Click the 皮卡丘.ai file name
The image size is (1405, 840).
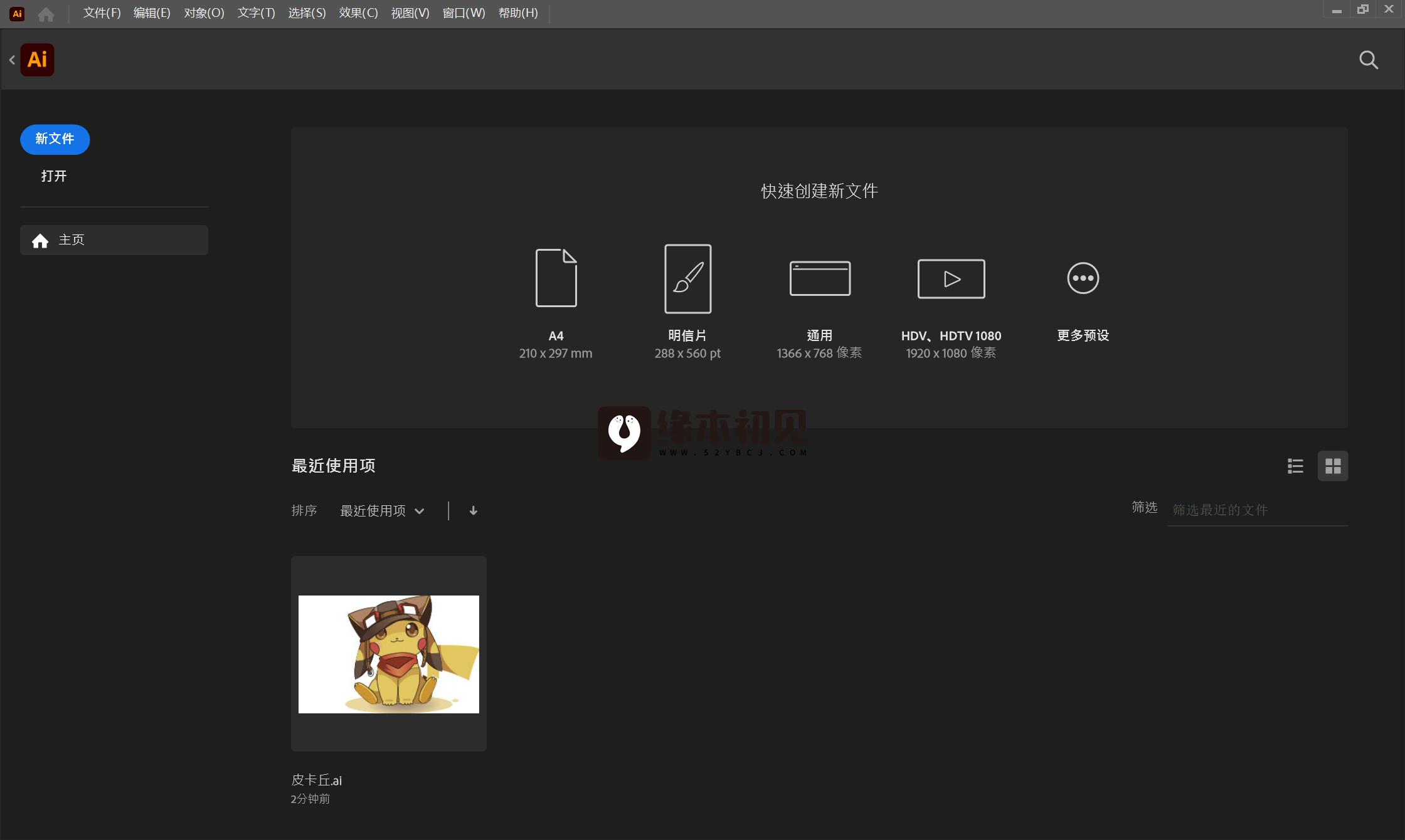(x=316, y=780)
